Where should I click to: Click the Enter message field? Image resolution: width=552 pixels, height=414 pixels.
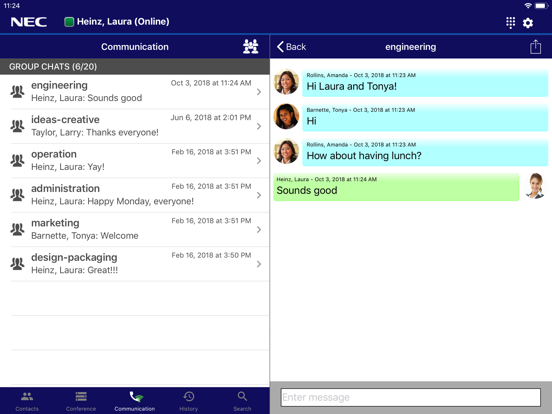411,397
